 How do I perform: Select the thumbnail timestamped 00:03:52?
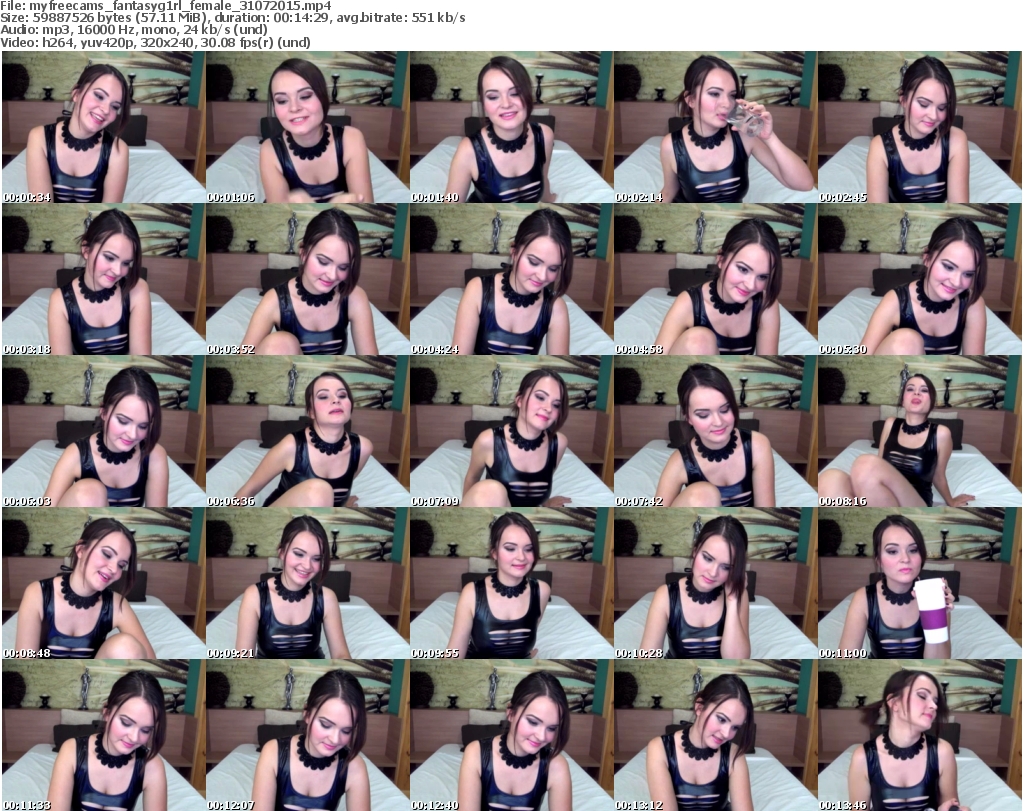tap(308, 279)
